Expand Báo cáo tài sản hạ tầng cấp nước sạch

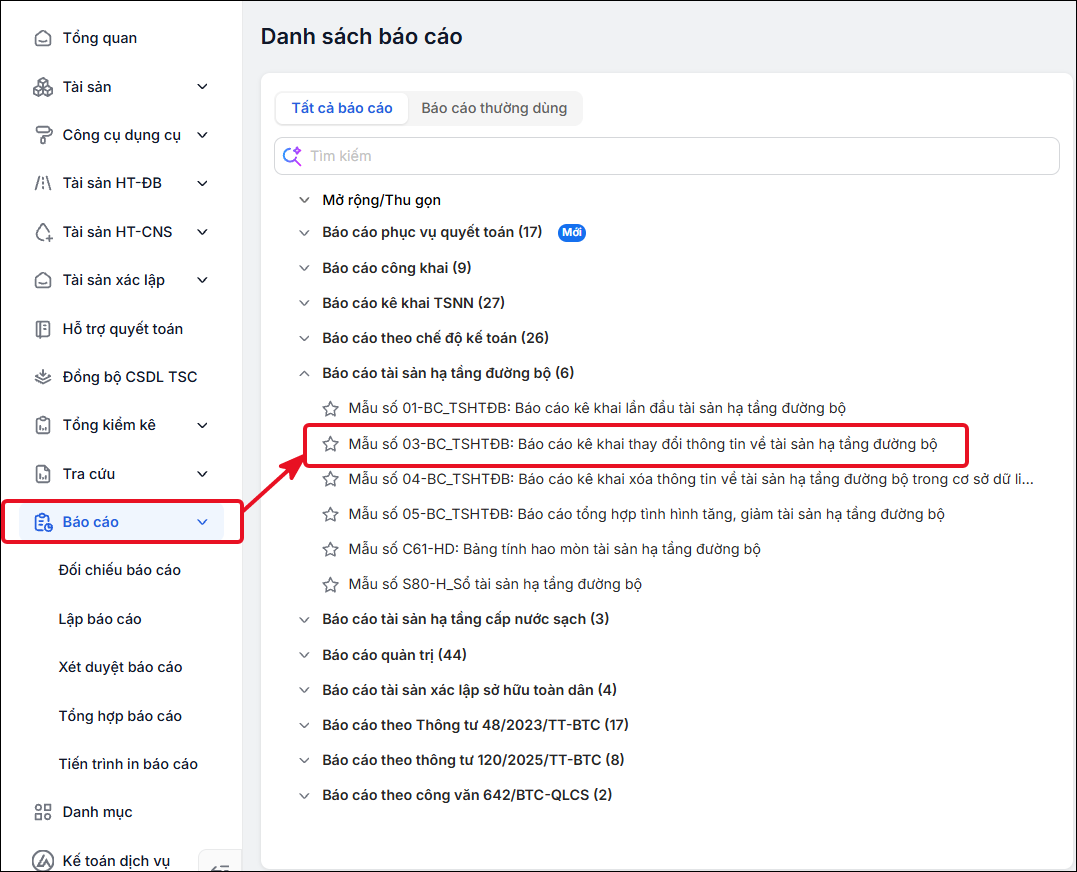(304, 619)
